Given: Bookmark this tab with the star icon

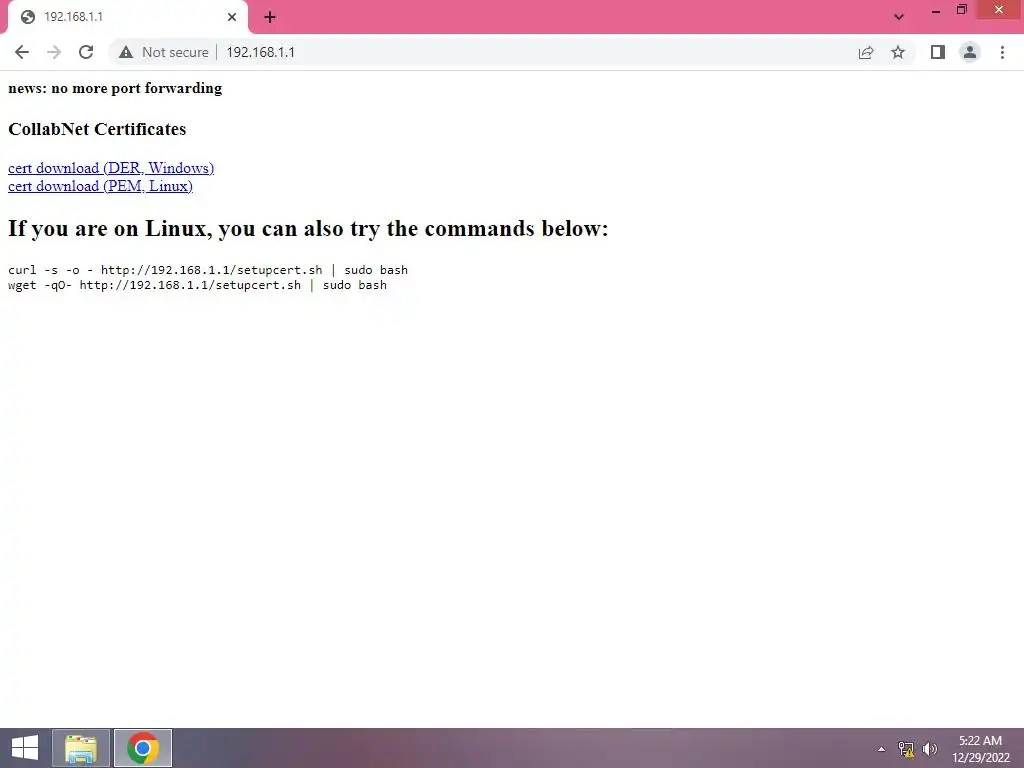Looking at the screenshot, I should [x=898, y=52].
